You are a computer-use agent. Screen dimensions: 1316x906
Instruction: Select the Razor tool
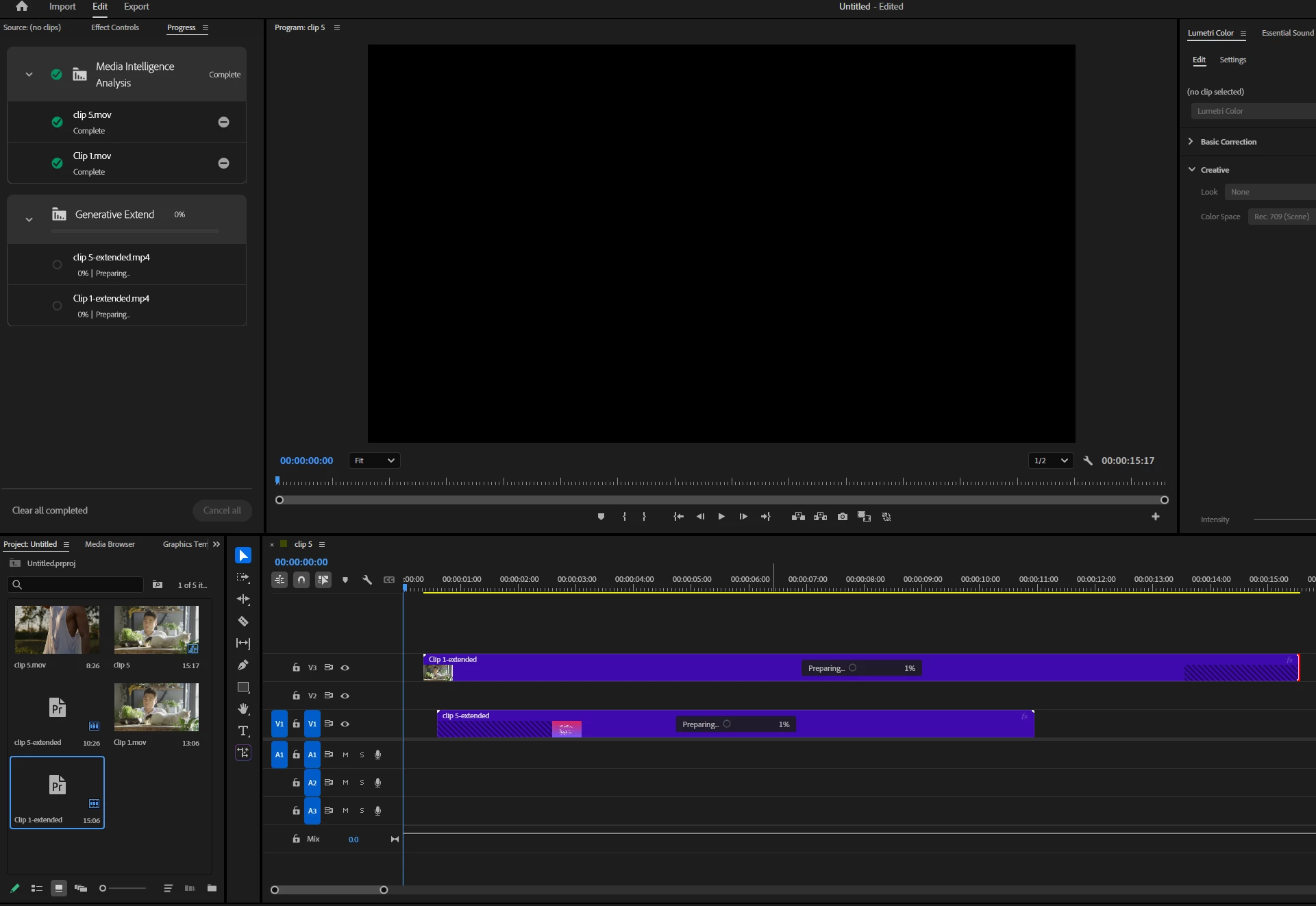pos(243,622)
